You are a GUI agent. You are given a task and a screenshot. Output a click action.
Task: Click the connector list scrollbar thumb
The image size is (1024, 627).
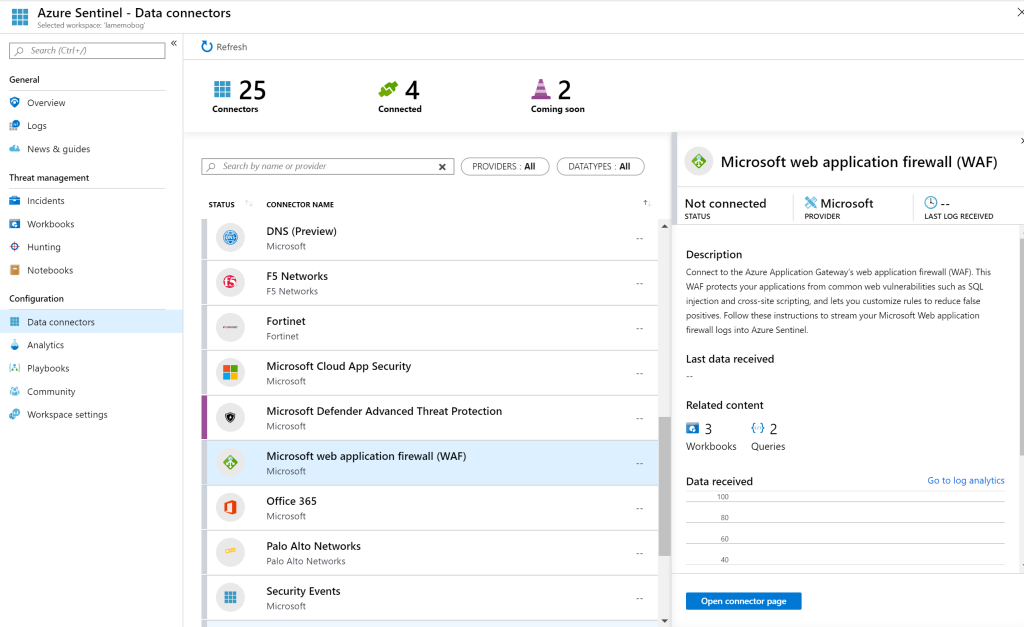pyautogui.click(x=665, y=487)
